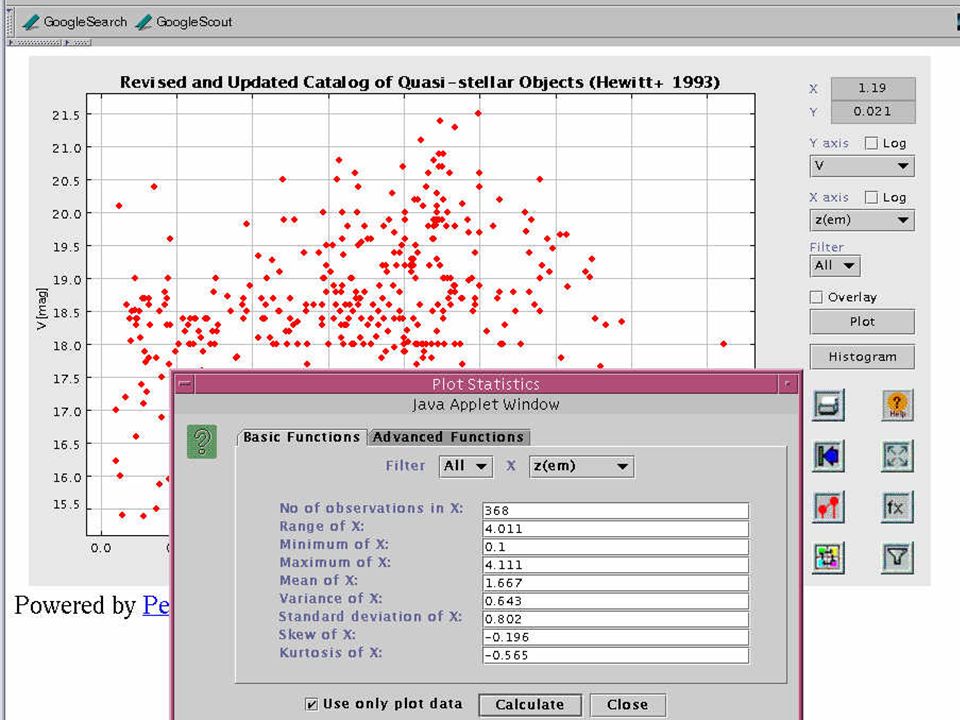The image size is (960, 720).
Task: Click the V[mag] y-axis label
Action: click(x=42, y=309)
